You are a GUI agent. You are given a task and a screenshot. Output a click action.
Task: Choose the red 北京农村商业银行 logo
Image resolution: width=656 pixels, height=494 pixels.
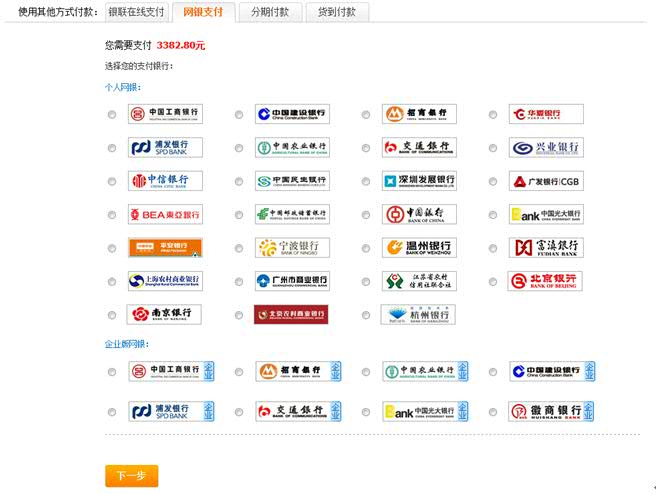click(291, 315)
